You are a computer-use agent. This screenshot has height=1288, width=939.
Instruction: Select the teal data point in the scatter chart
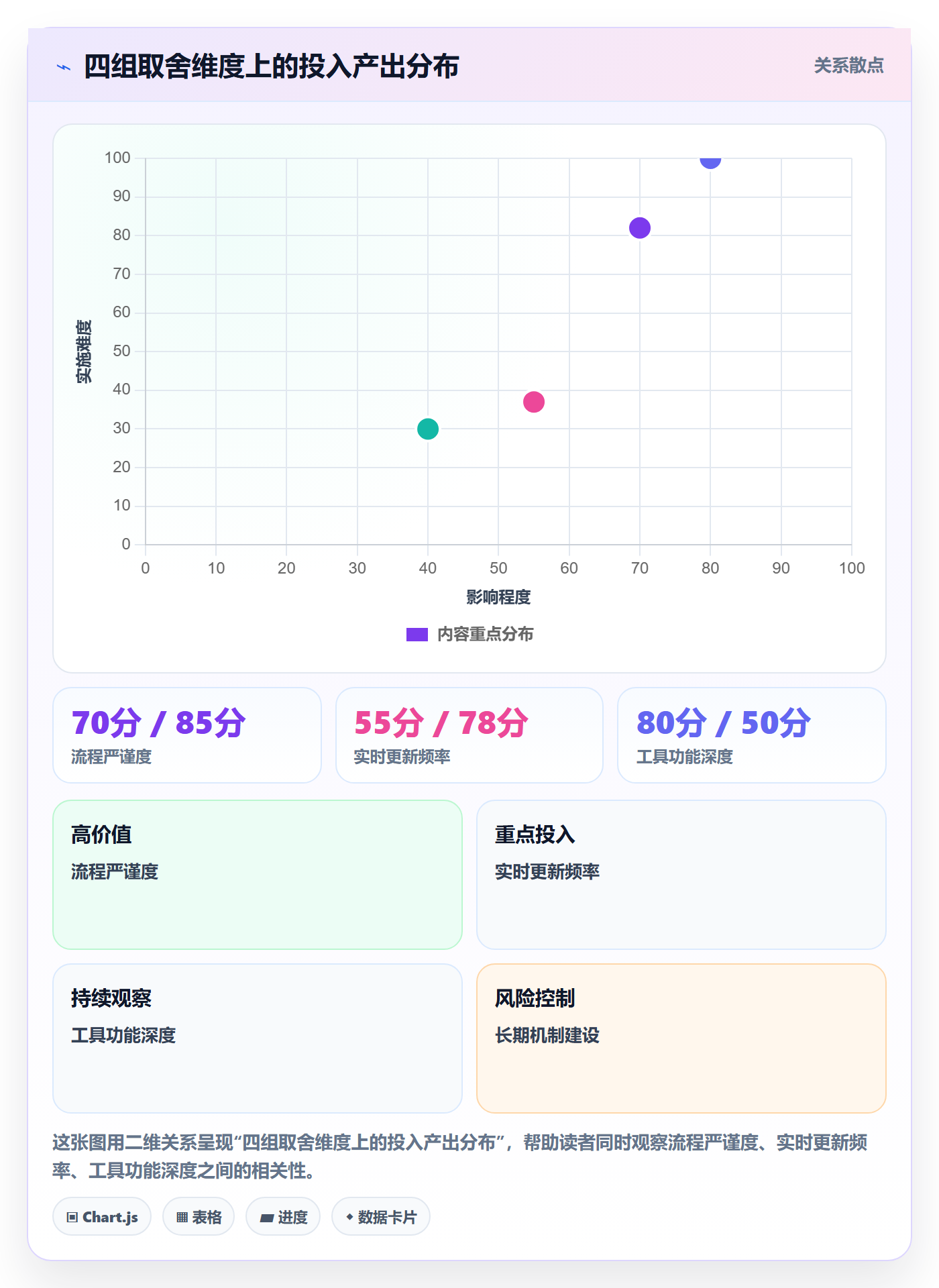(x=428, y=429)
